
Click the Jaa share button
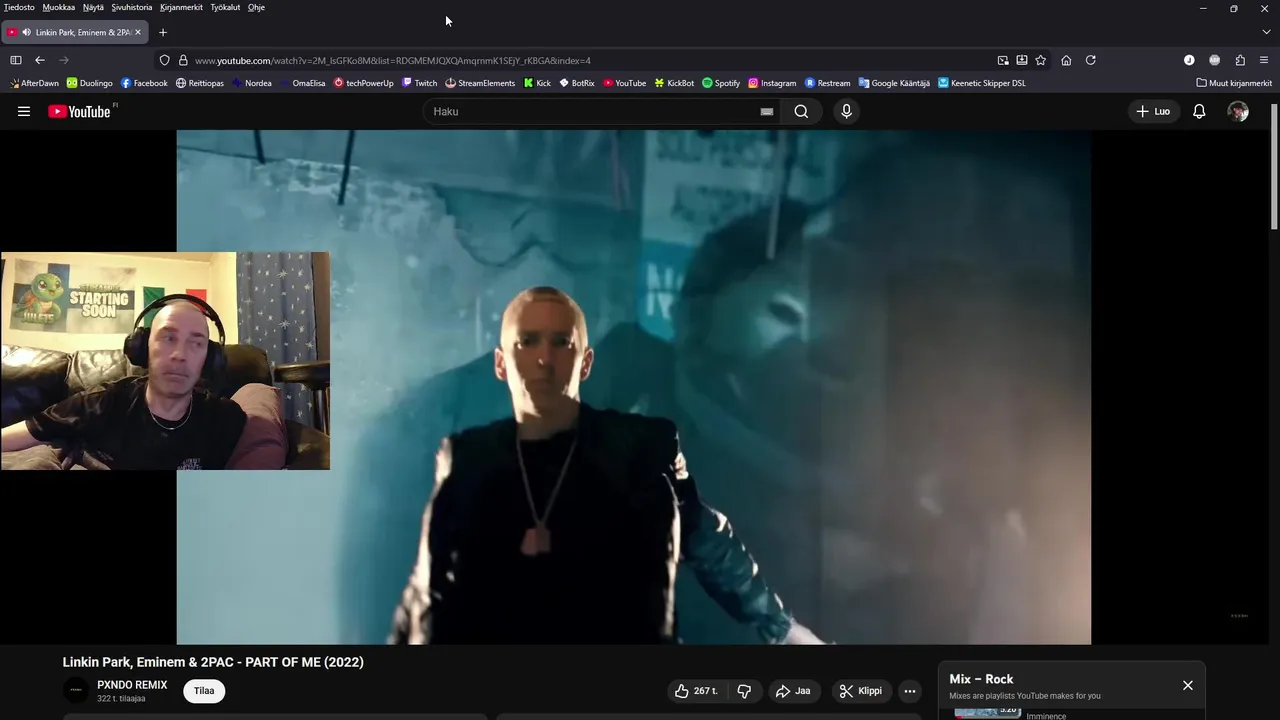pyautogui.click(x=793, y=691)
